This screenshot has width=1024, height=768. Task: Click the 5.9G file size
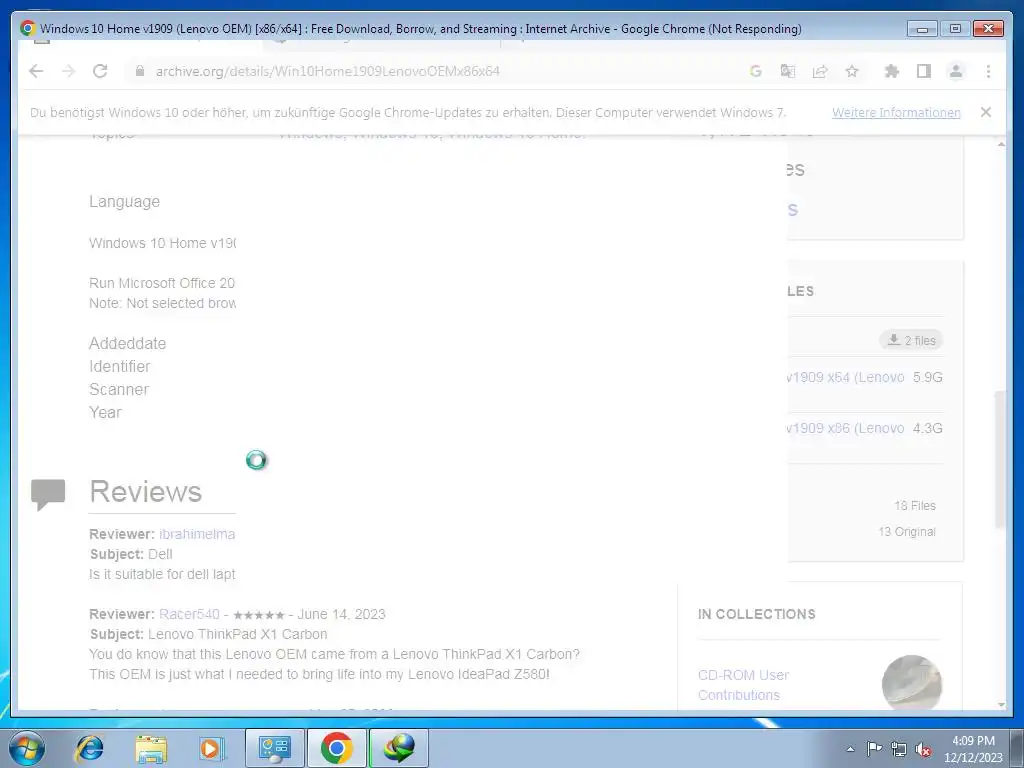[927, 377]
